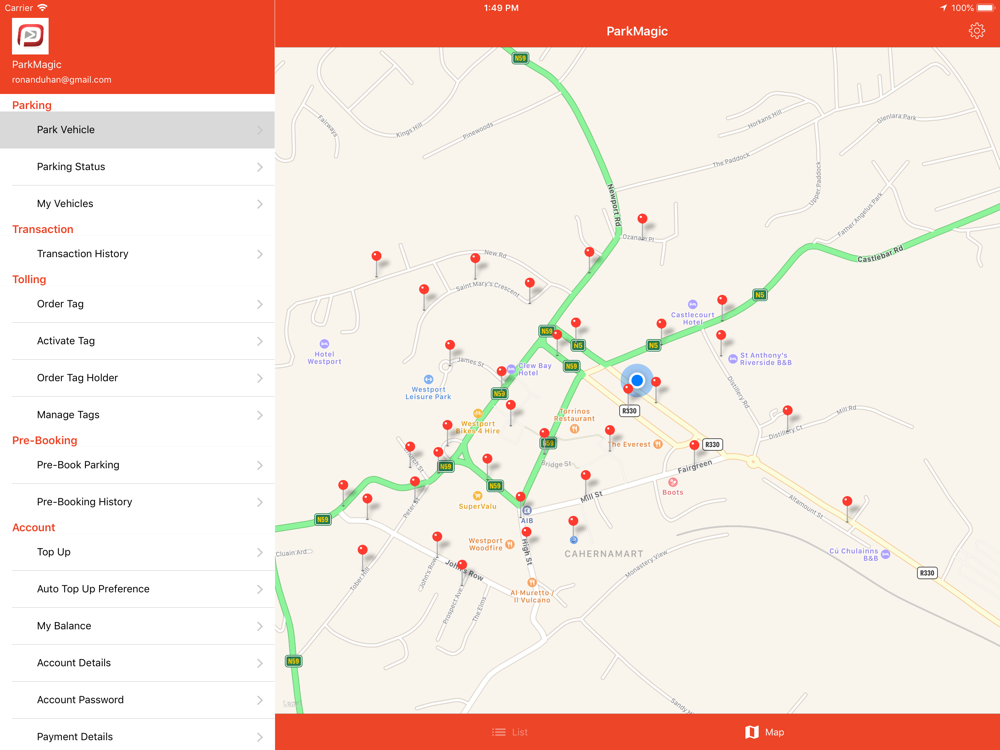Open Account Password
The width and height of the screenshot is (1000, 750).
tap(137, 700)
